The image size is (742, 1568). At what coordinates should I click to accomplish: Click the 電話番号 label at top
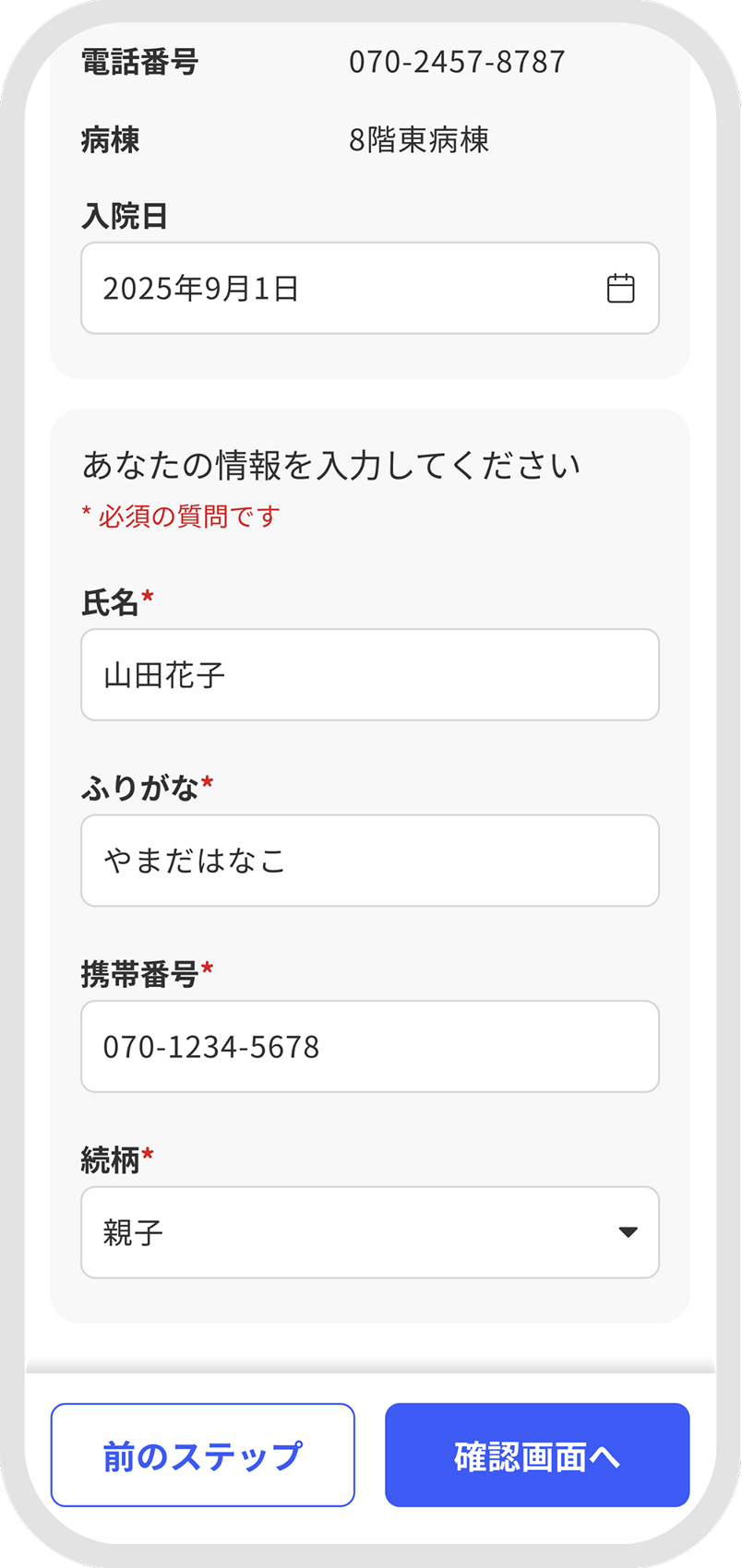[139, 62]
